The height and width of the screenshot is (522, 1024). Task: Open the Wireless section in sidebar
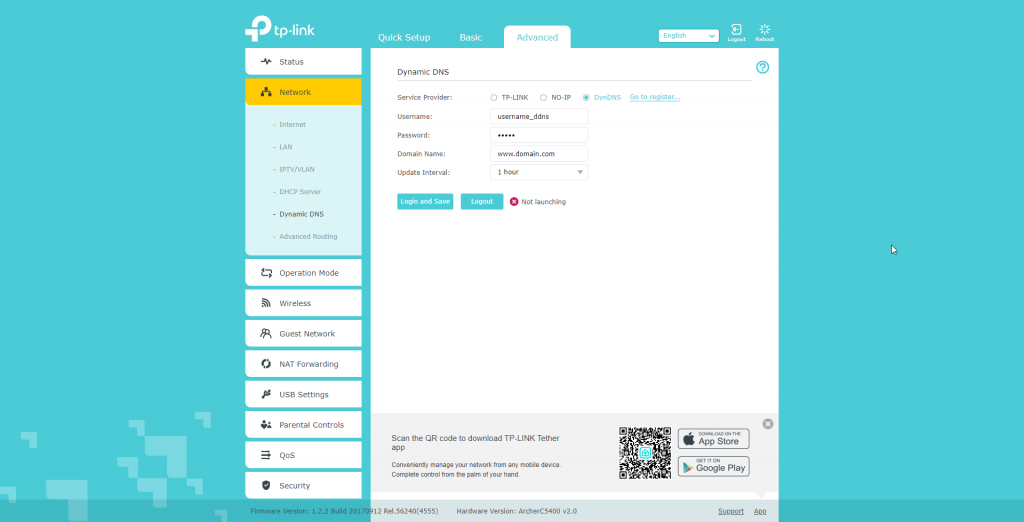pyautogui.click(x=303, y=303)
